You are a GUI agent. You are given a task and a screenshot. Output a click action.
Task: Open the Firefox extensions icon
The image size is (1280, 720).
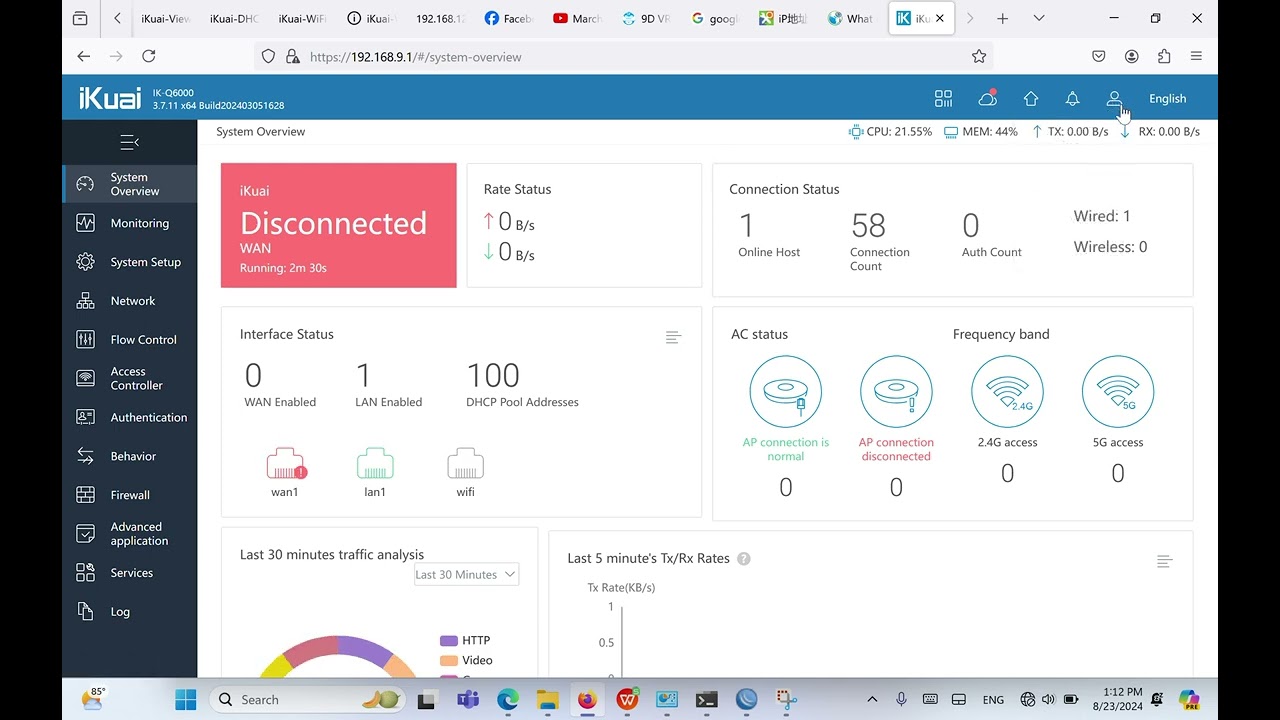click(x=1164, y=57)
